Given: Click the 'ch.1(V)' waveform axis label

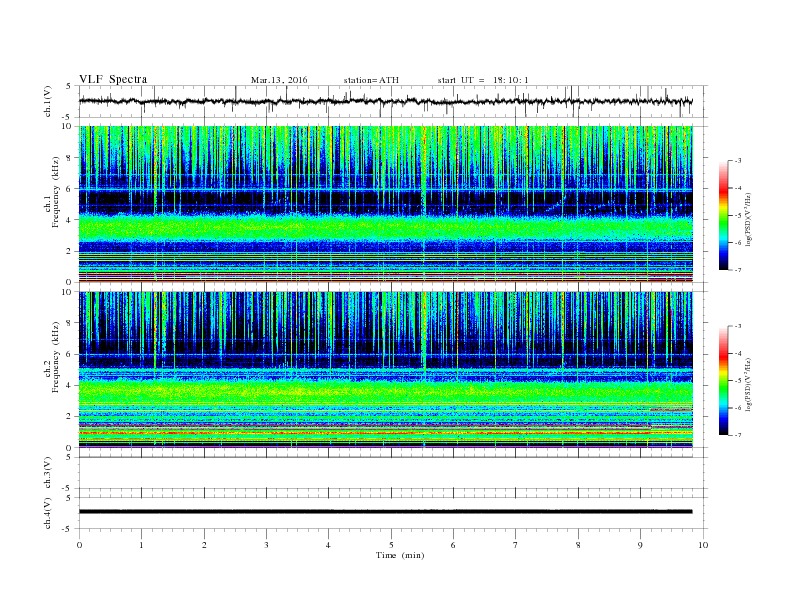Looking at the screenshot, I should pos(48,101).
